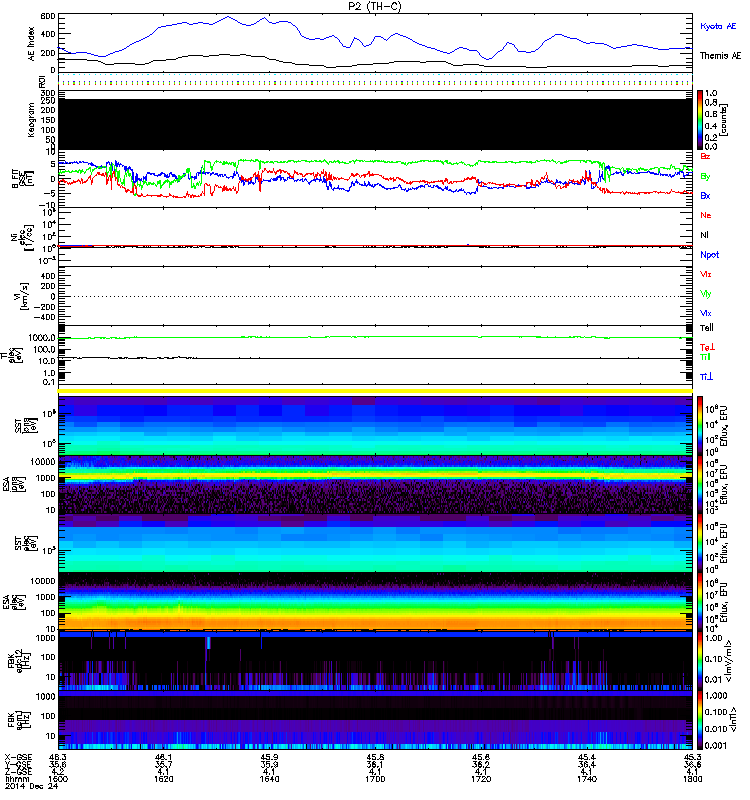This screenshot has height=800, width=750.
Task: Click the <|mV/m|> color bar unit label
Action: click(x=731, y=662)
